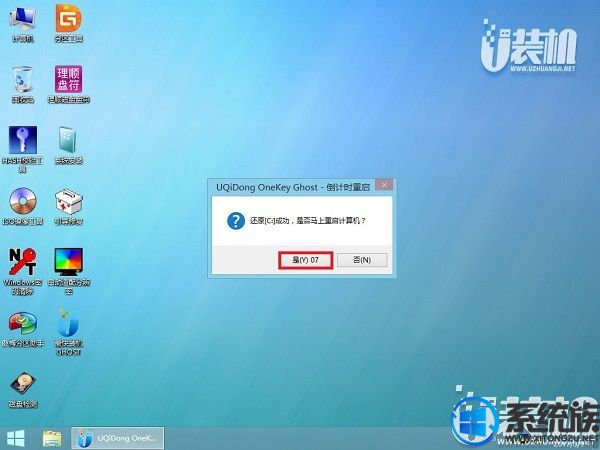Screen dimensions: 600x450
Task: Launch the Windows password clear NT key icon
Action: click(x=23, y=271)
